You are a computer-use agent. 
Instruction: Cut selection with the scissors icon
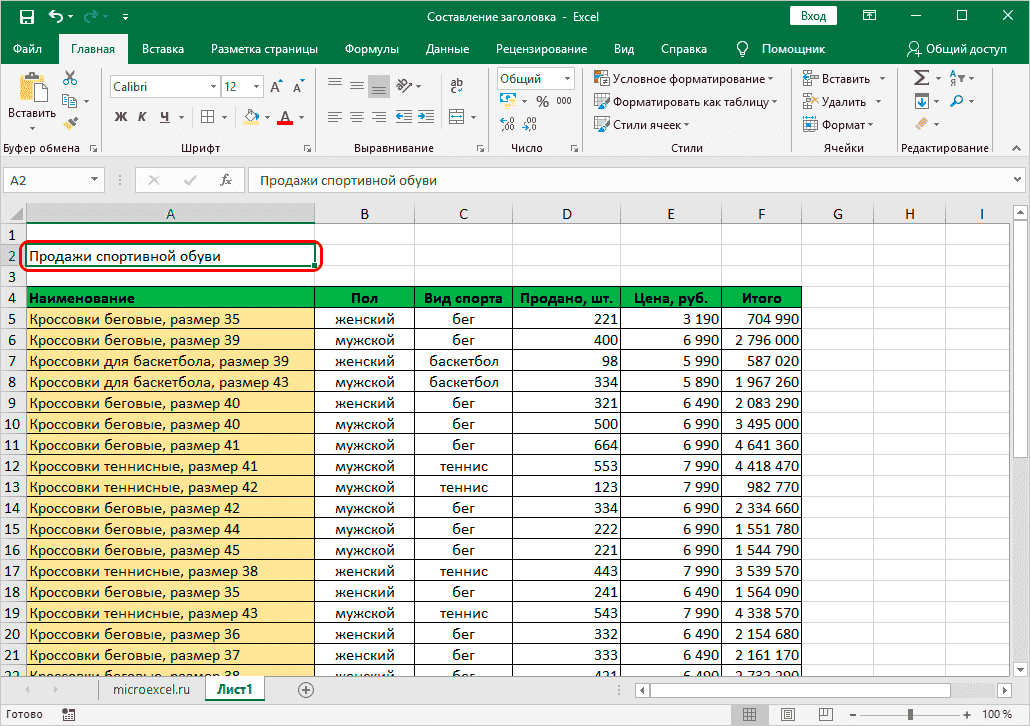pos(70,79)
